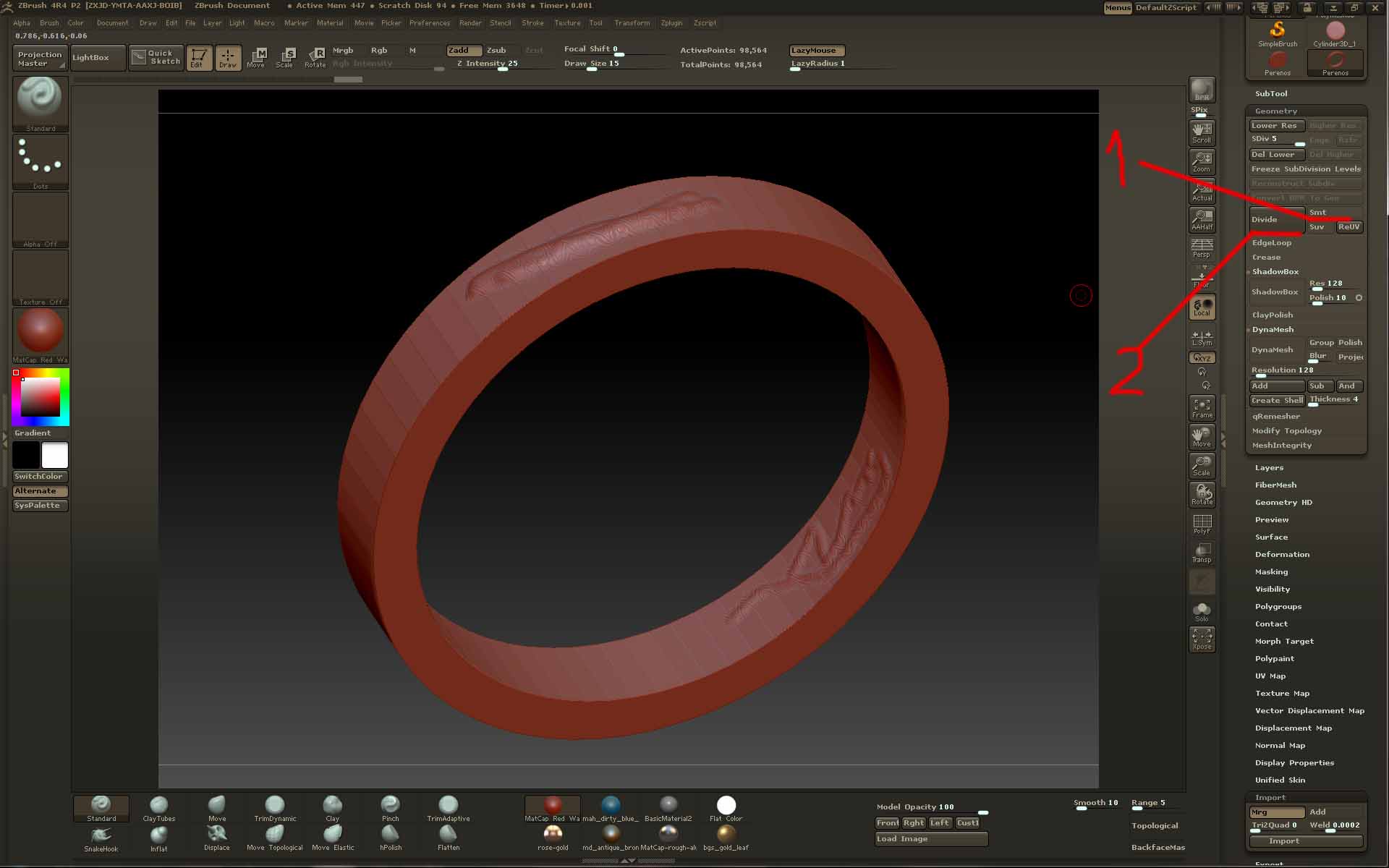Image resolution: width=1389 pixels, height=868 pixels.
Task: Toggle the LazyMouse option
Action: (816, 51)
